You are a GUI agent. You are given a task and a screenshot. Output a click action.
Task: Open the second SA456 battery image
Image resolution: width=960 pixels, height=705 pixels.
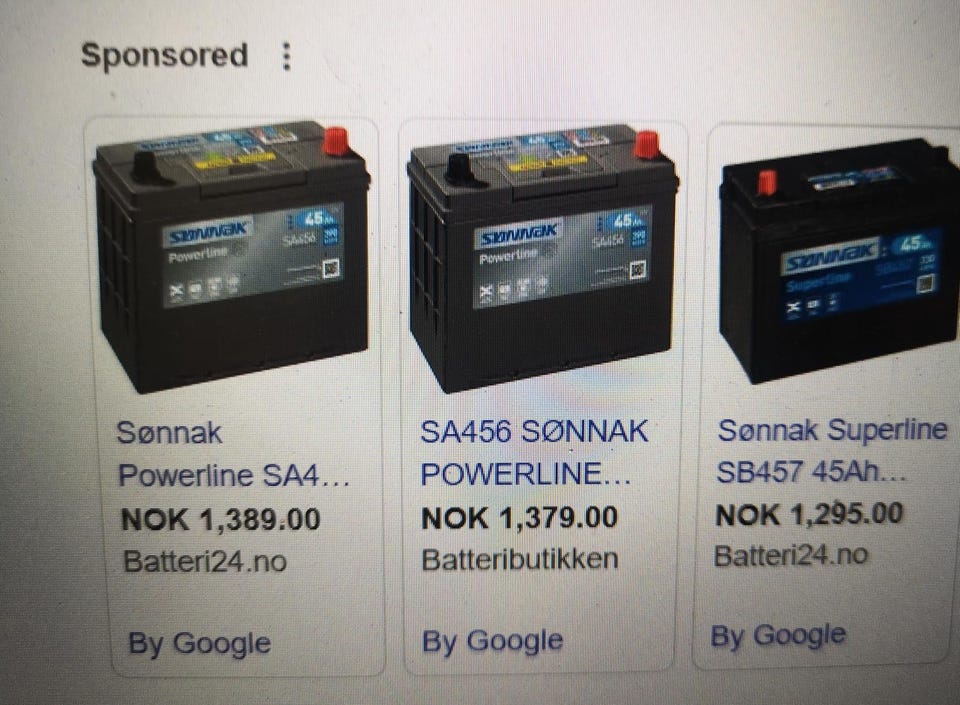[x=543, y=258]
